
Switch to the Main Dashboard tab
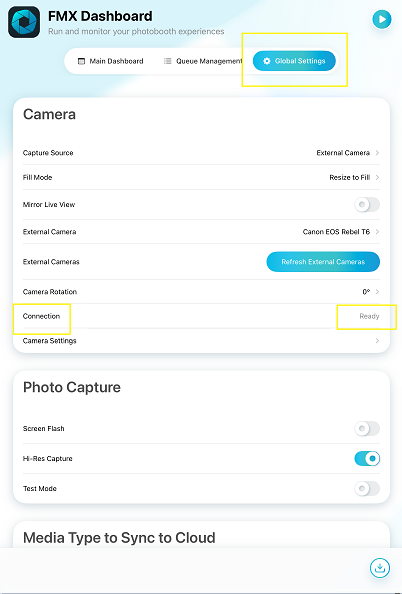click(x=111, y=61)
